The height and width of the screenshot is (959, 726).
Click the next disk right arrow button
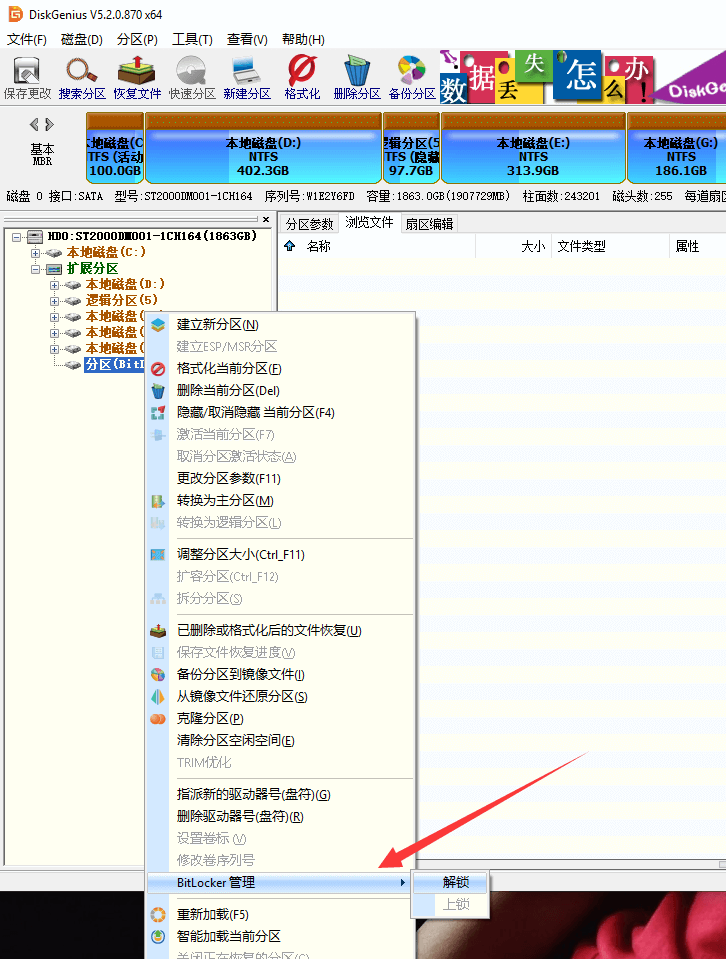click(x=49, y=125)
